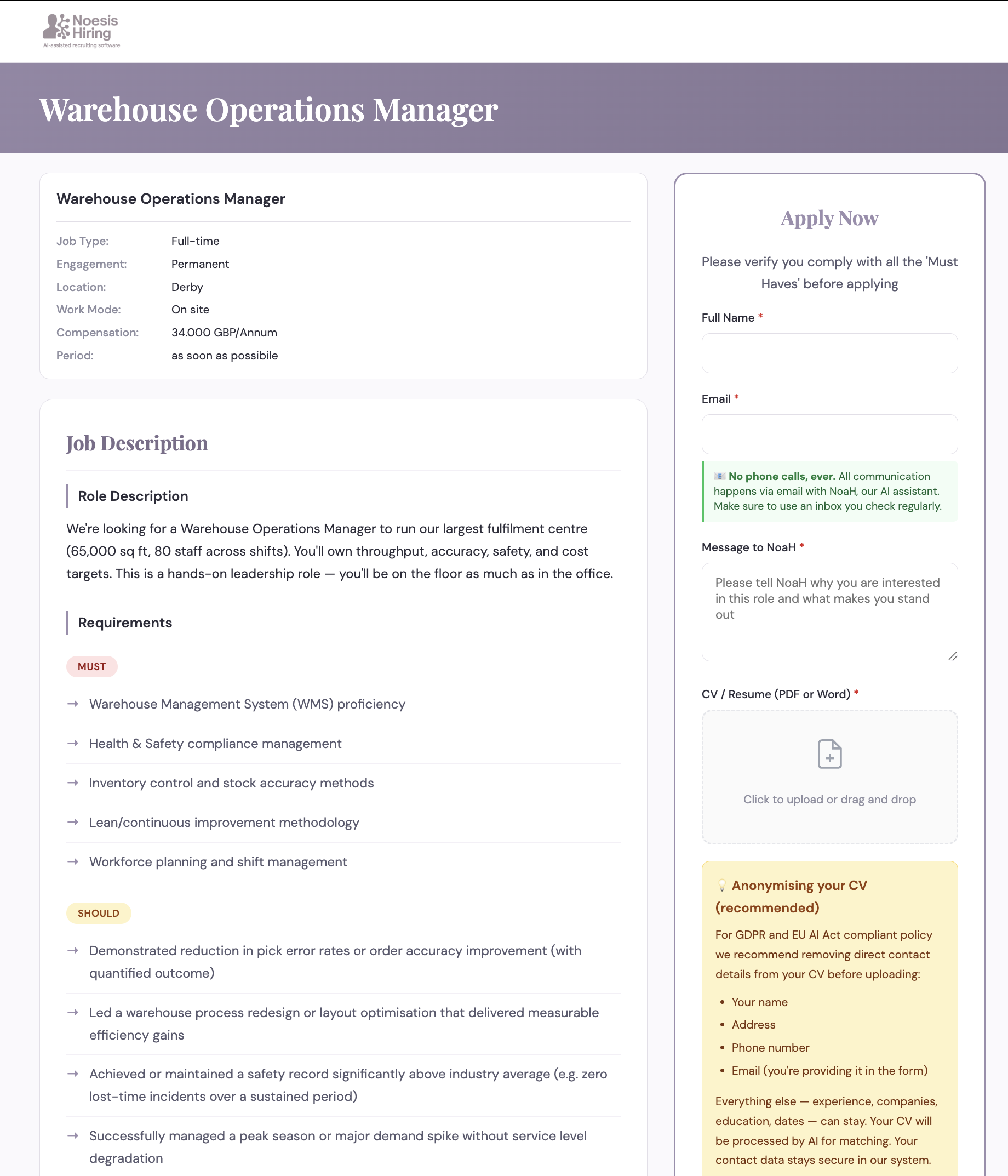
Task: Click 'Inventory control and stock accuracy methods'
Action: (231, 783)
